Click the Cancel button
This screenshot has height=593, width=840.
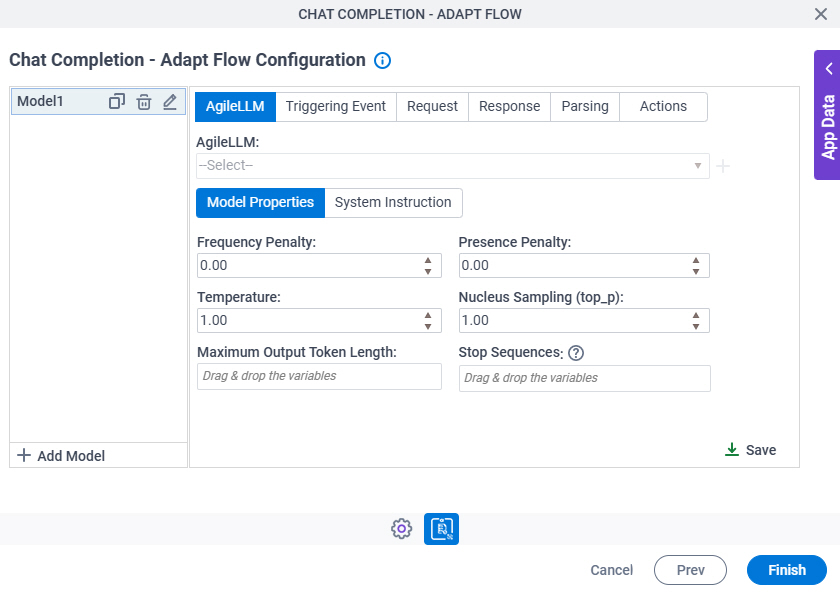tap(611, 570)
